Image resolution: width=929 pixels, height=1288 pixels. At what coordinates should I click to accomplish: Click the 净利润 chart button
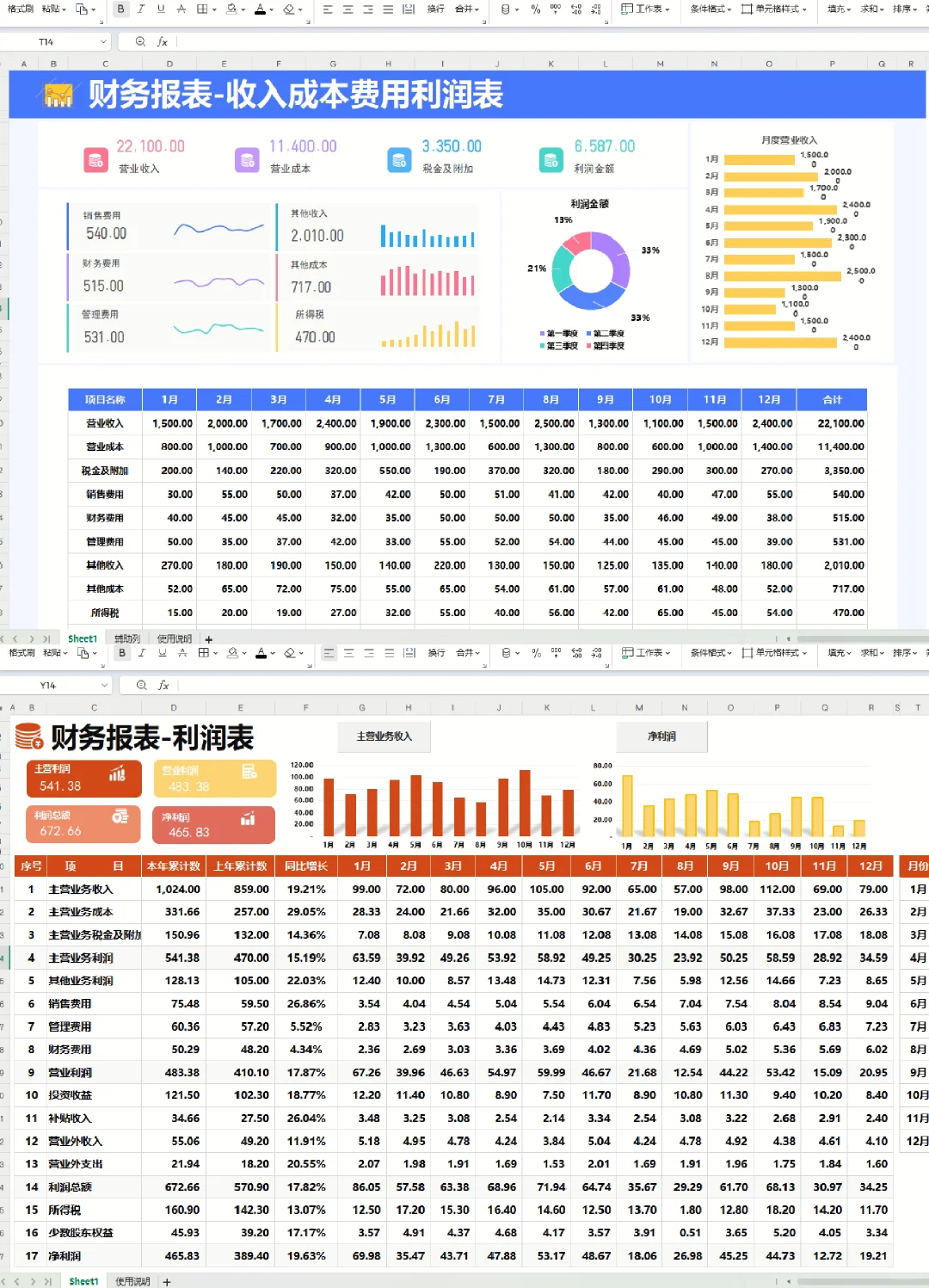click(661, 736)
